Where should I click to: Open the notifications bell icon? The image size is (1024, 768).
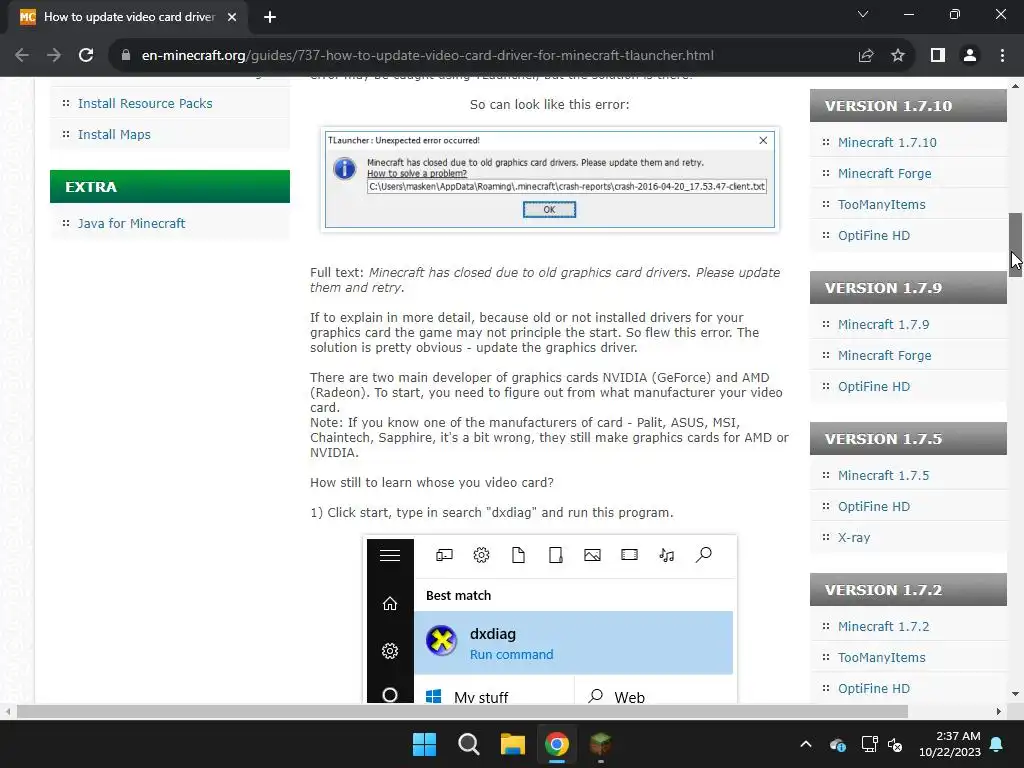[x=997, y=744]
